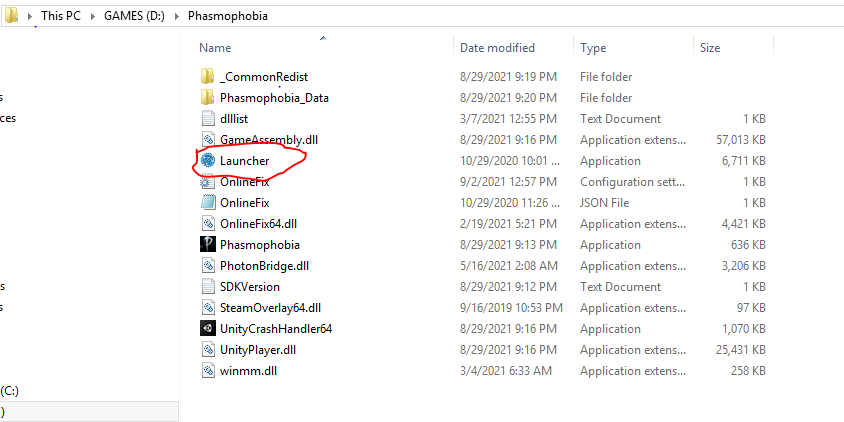Click the 3/7/2021 12:55 PM date
Screen dimensions: 844x422
tap(507, 119)
